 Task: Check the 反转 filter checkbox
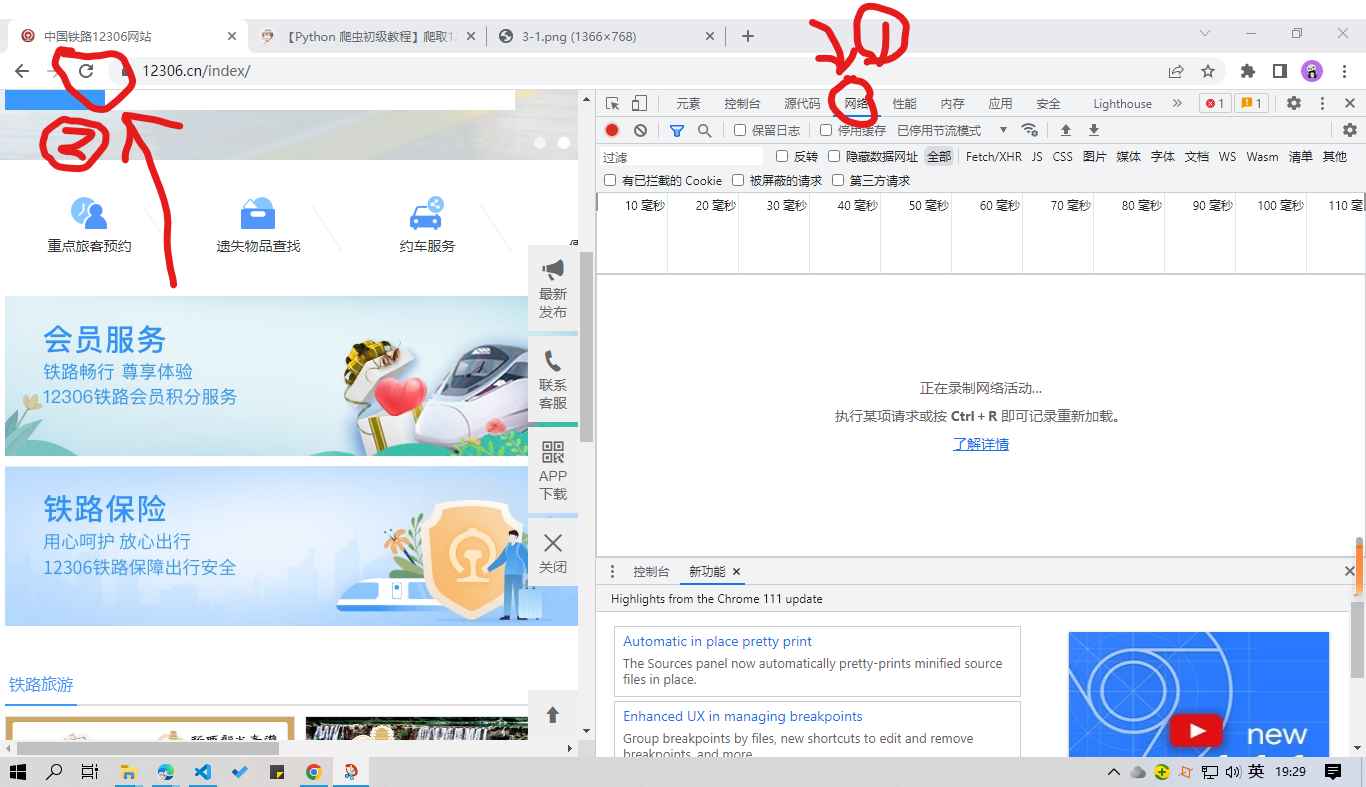pos(782,156)
